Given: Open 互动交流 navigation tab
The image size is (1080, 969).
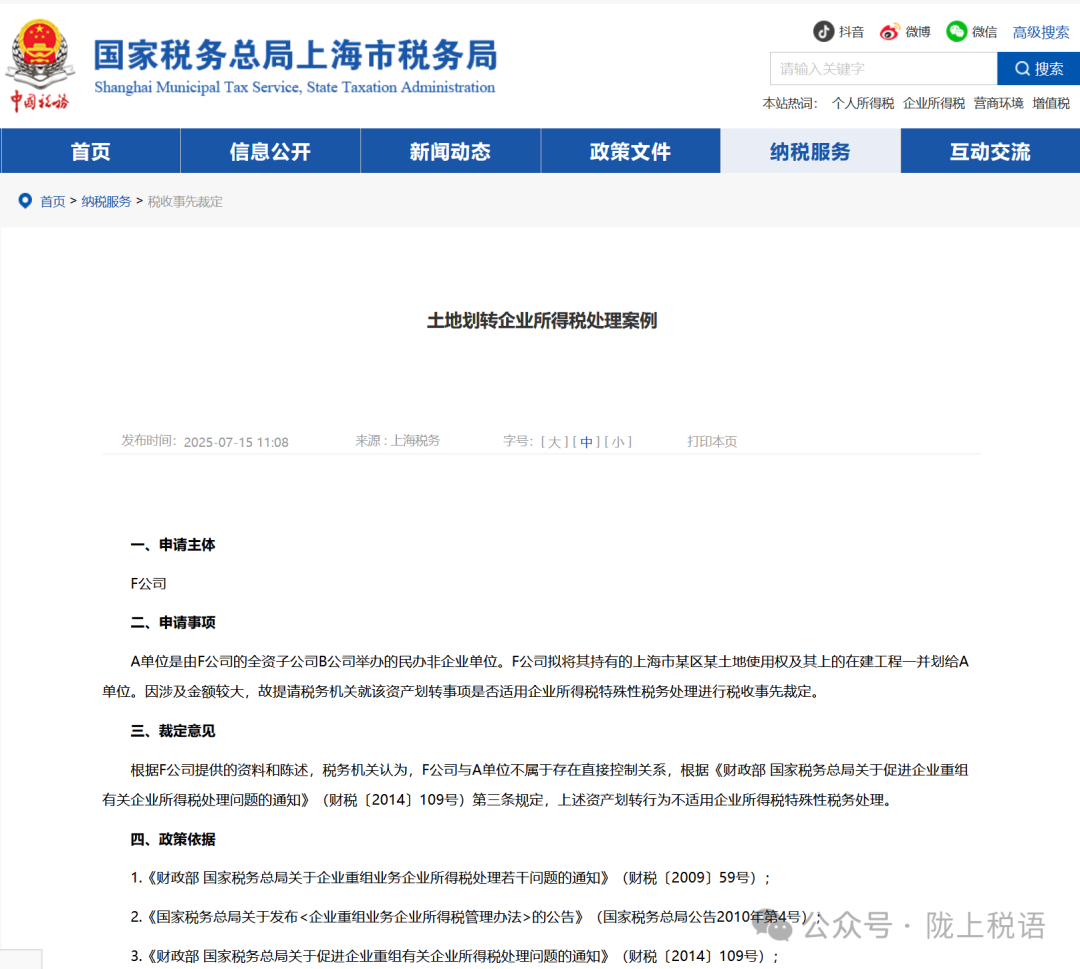Looking at the screenshot, I should 990,151.
